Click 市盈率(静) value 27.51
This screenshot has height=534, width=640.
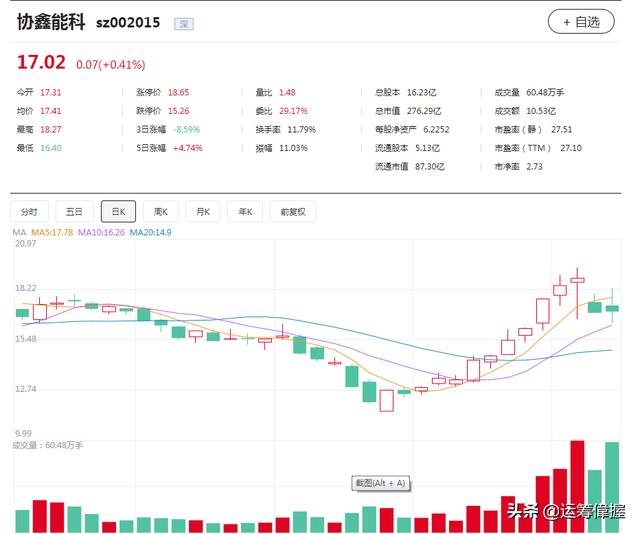tap(562, 130)
